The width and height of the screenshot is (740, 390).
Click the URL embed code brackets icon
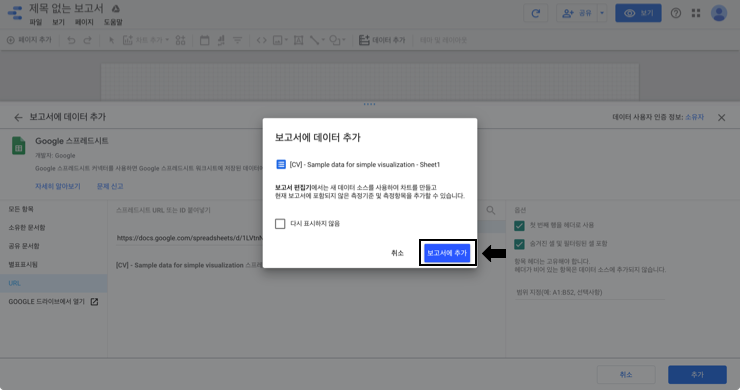261,41
